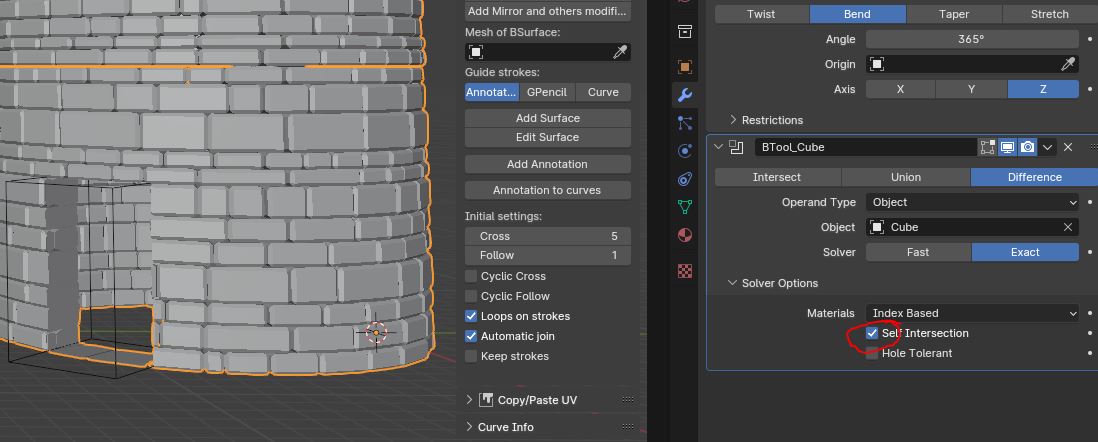Open the Material properties tab icon

click(685, 236)
